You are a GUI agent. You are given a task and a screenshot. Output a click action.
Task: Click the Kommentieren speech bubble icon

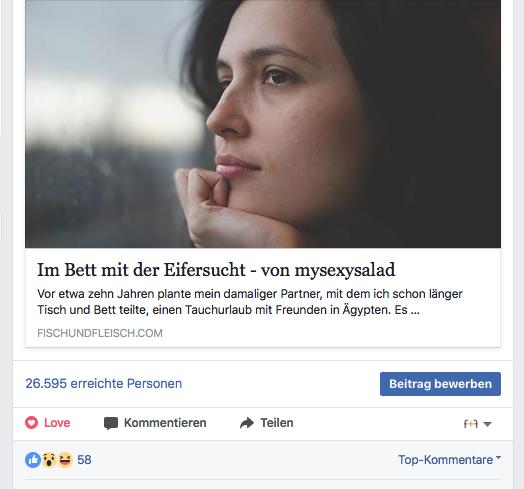111,423
